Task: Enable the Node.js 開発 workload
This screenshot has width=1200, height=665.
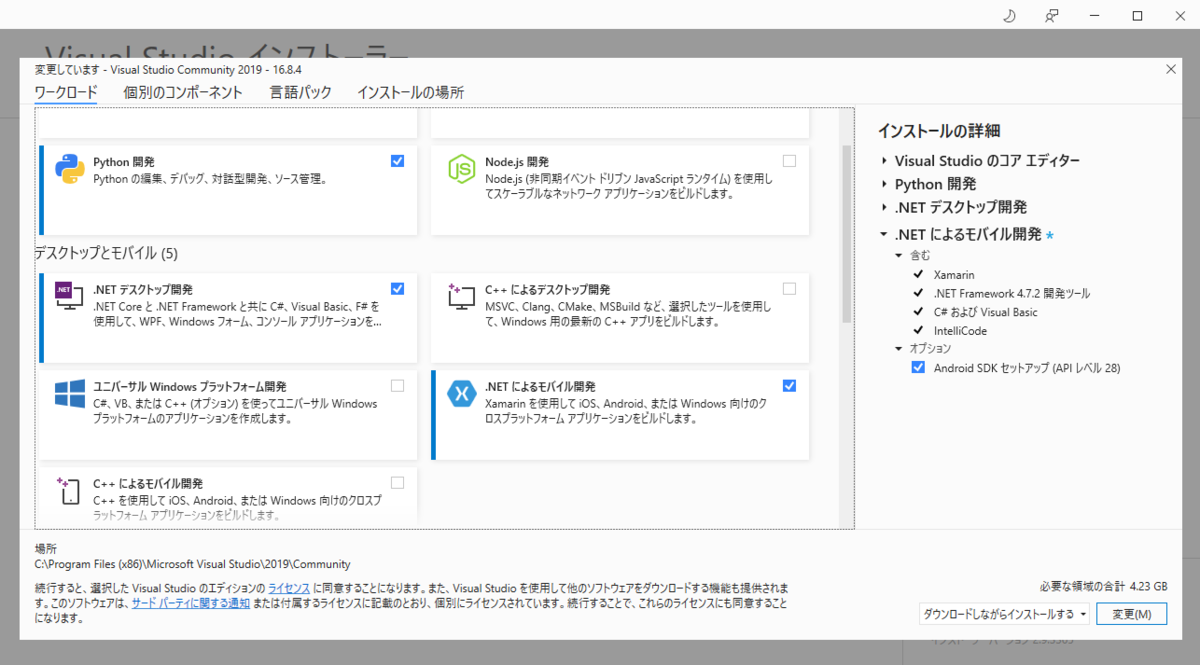Action: [789, 160]
